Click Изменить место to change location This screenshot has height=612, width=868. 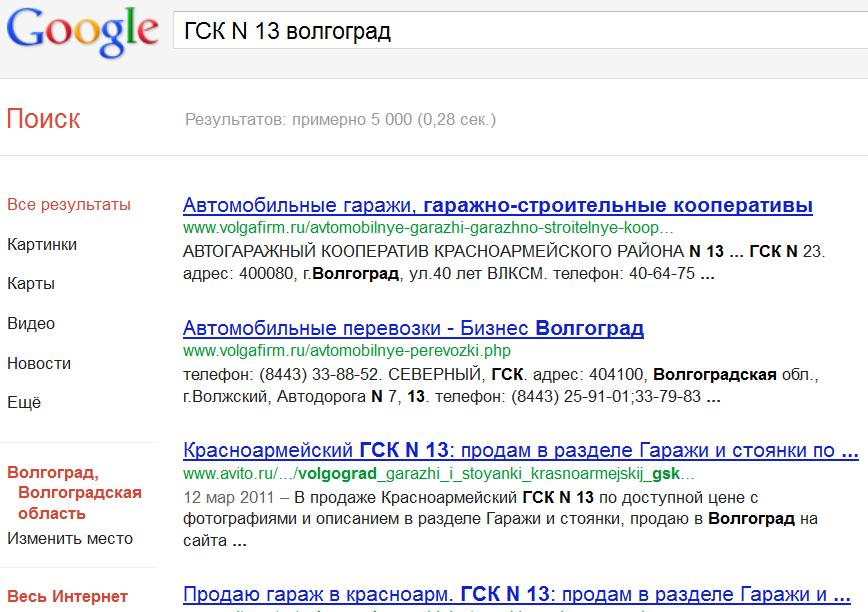70,539
